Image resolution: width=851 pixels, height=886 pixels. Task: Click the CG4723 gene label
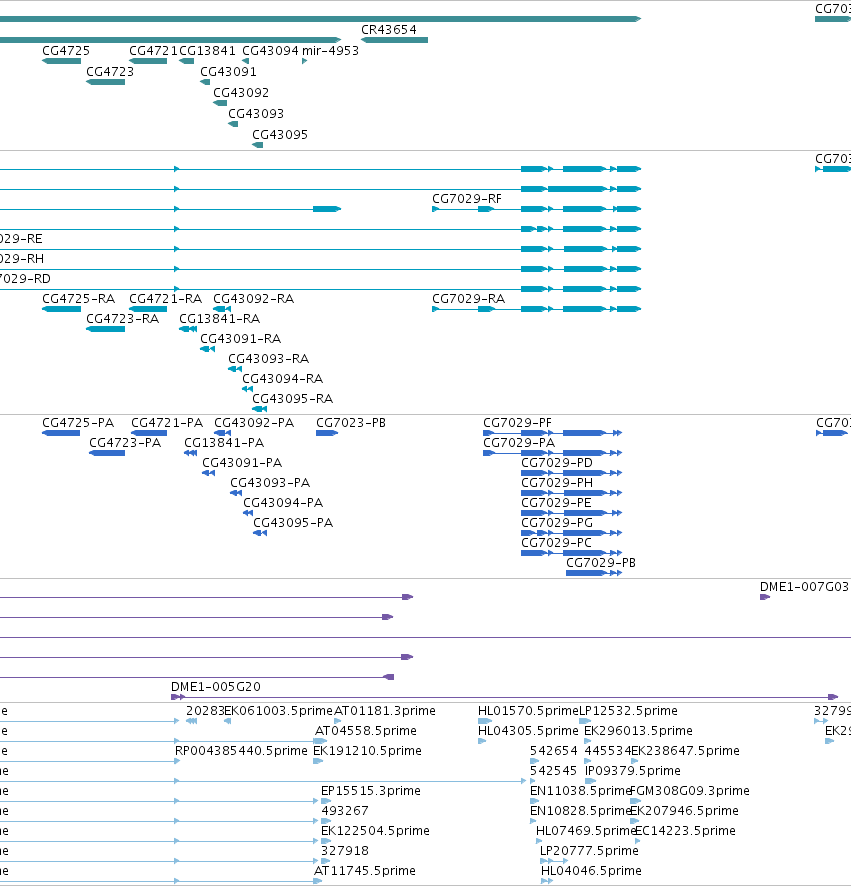[x=110, y=71]
